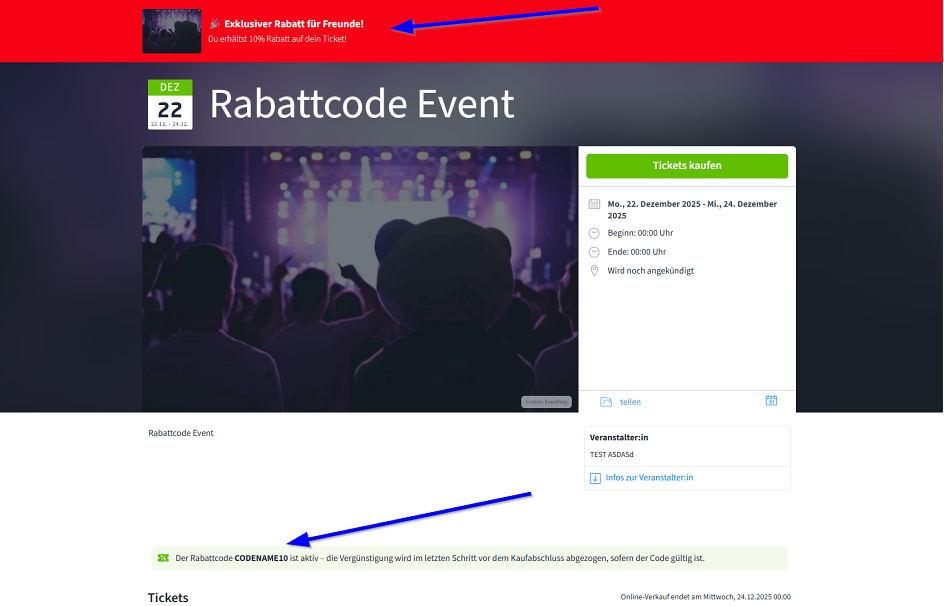
Task: Click the concert thumbnail in the red banner
Action: 172,31
